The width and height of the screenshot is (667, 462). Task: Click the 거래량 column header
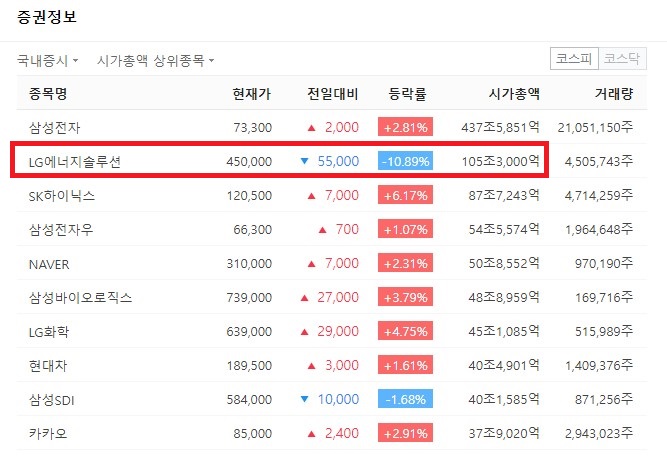[x=614, y=93]
